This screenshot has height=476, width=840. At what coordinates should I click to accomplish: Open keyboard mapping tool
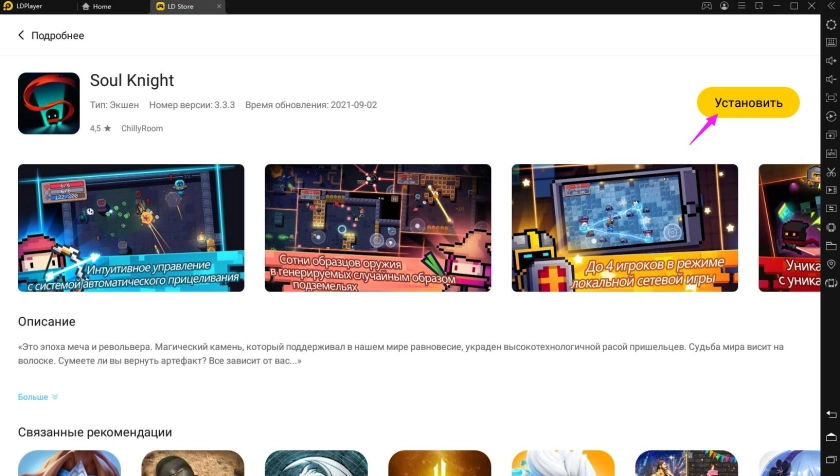click(831, 42)
